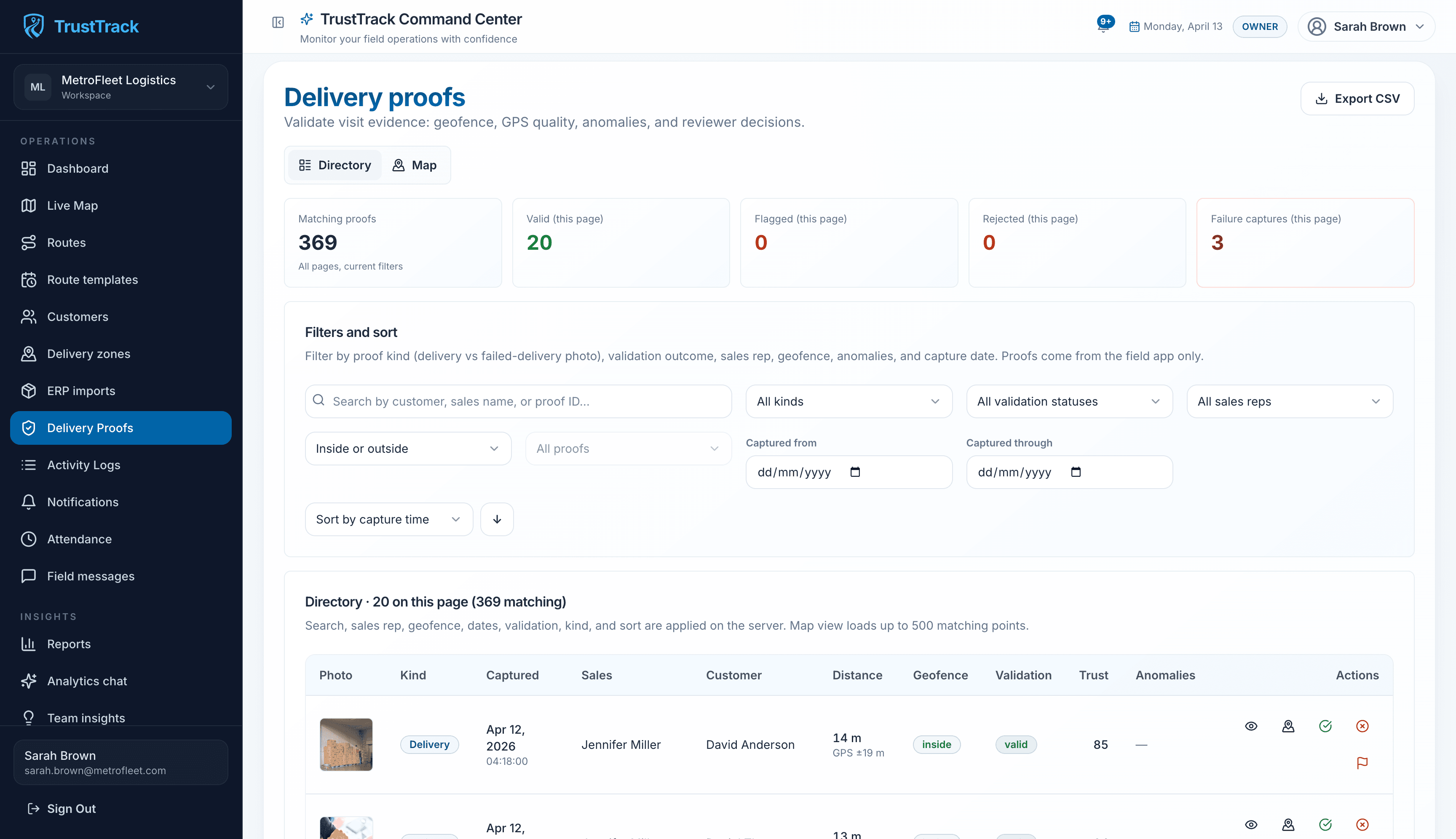Open the Captured from calendar picker icon
The width and height of the screenshot is (1456, 839).
tap(855, 472)
